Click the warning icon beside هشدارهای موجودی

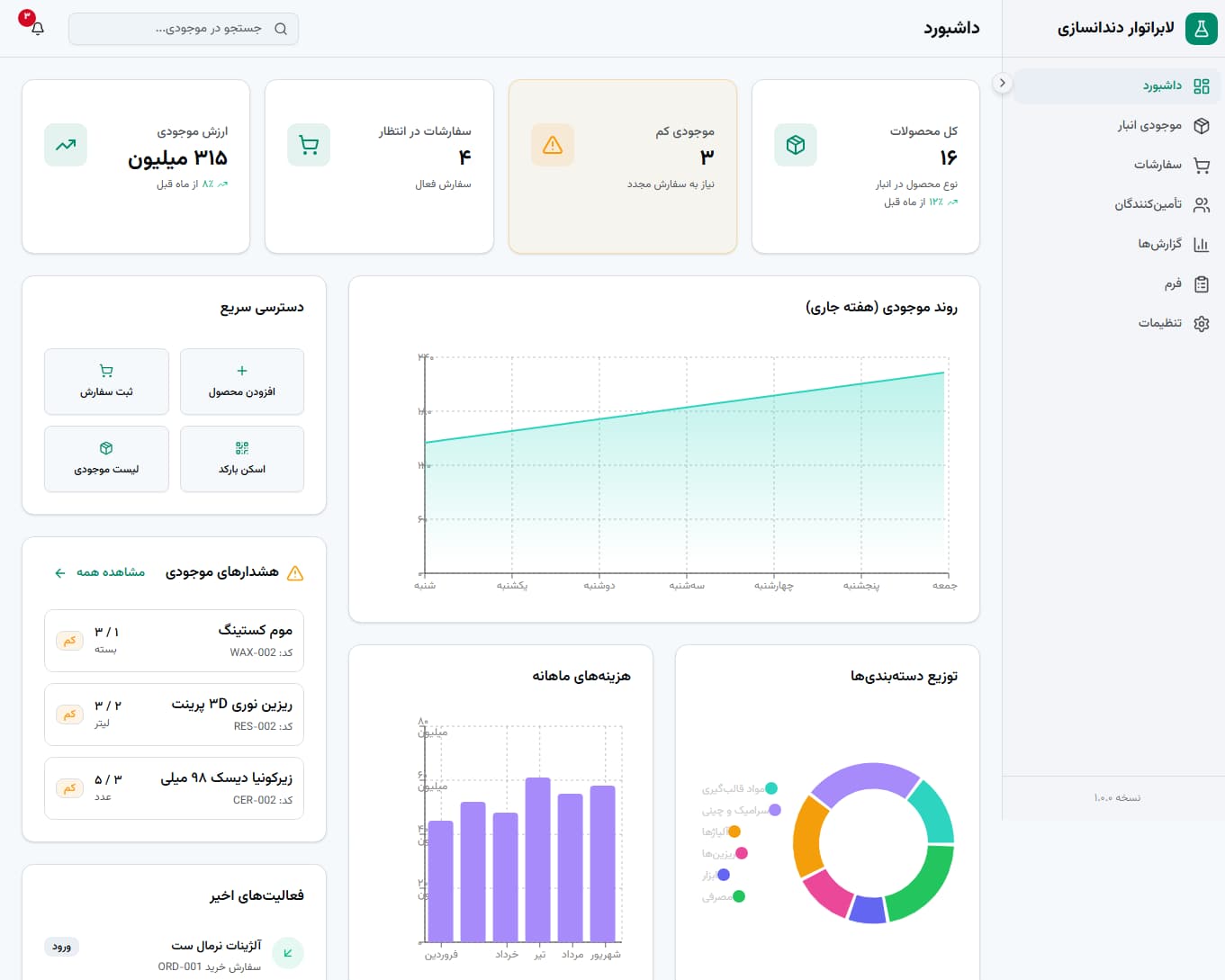pyautogui.click(x=294, y=573)
